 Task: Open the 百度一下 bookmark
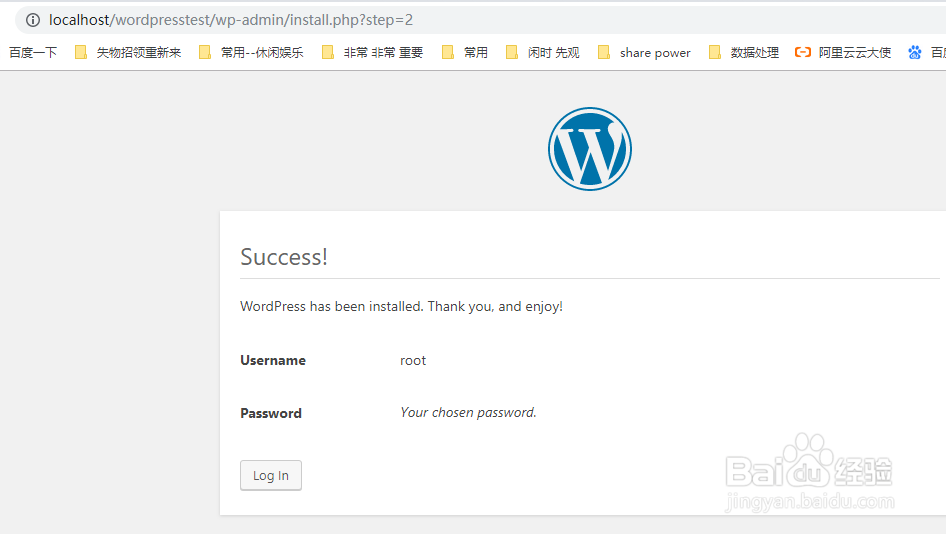[33, 53]
